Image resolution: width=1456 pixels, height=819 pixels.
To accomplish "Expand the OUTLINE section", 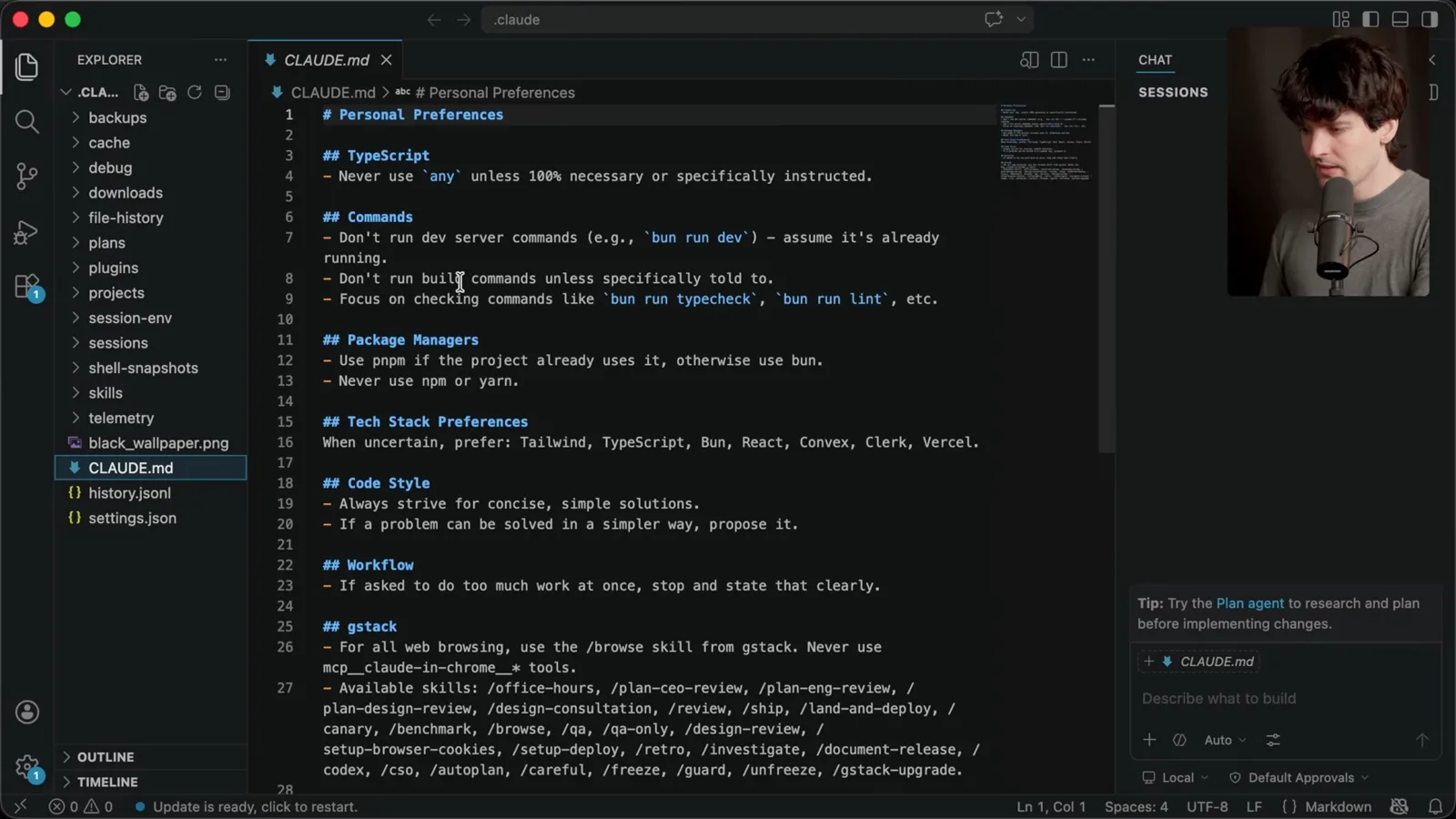I will pyautogui.click(x=150, y=757).
